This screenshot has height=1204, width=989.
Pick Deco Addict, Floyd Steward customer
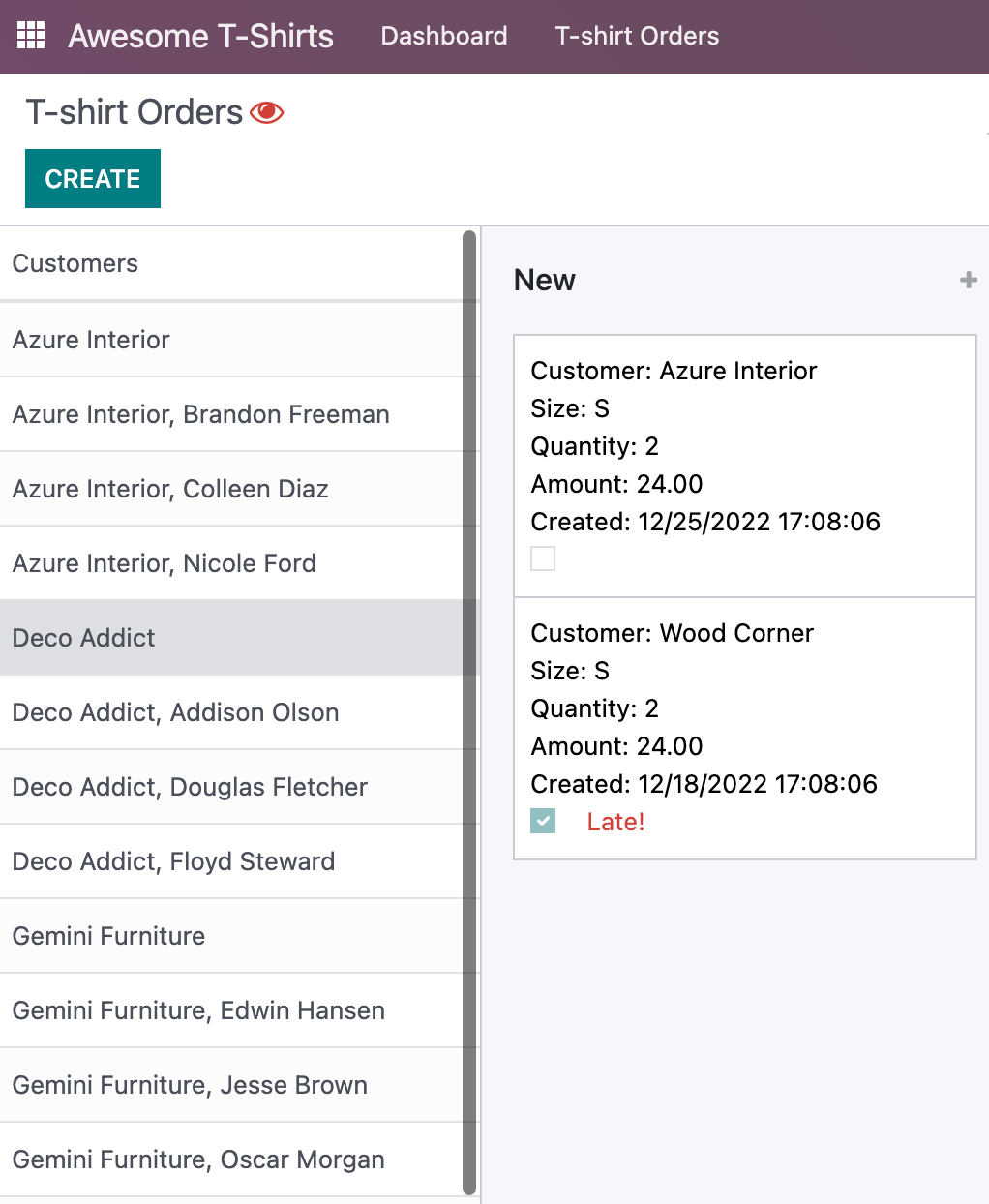pos(173,861)
